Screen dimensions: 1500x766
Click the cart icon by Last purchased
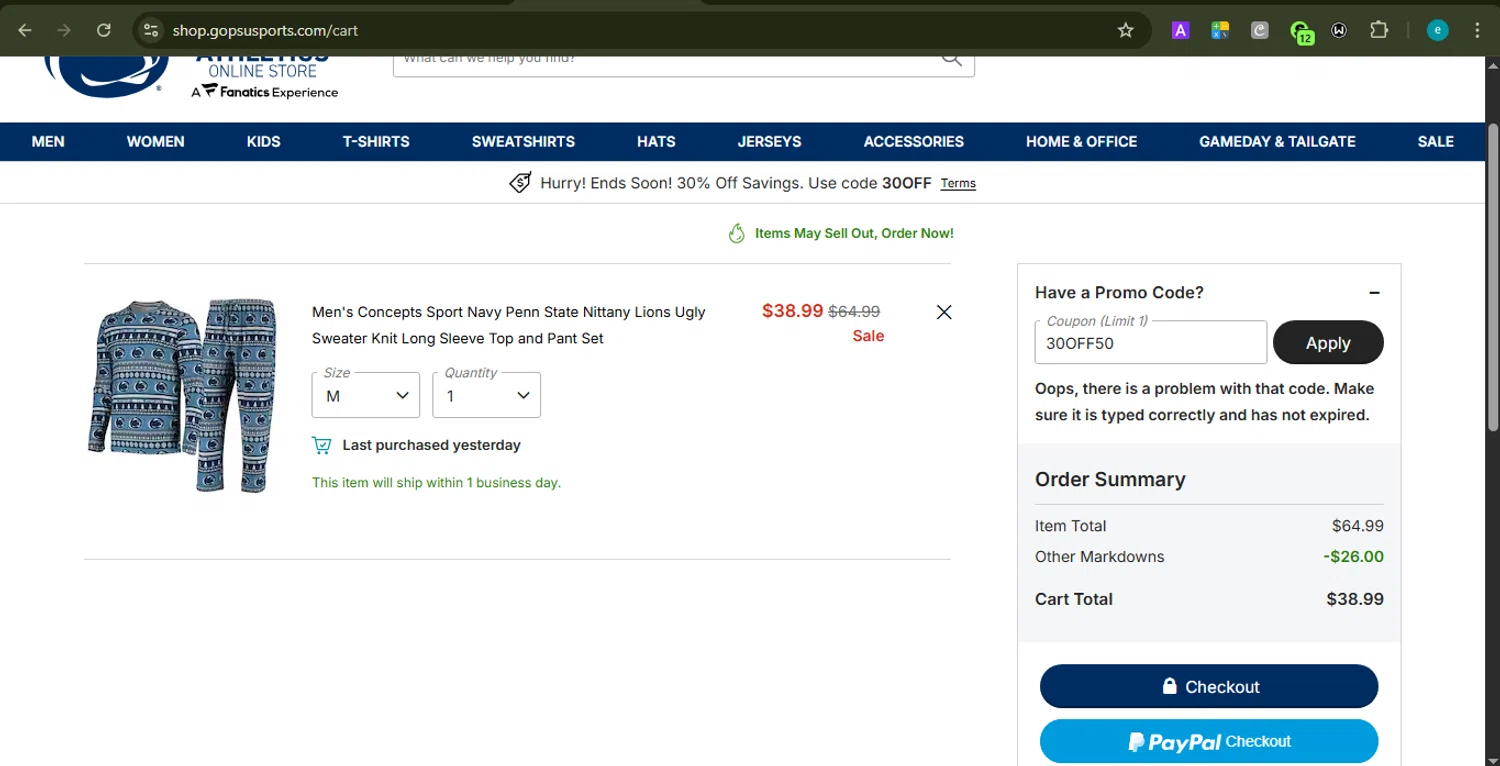point(321,445)
